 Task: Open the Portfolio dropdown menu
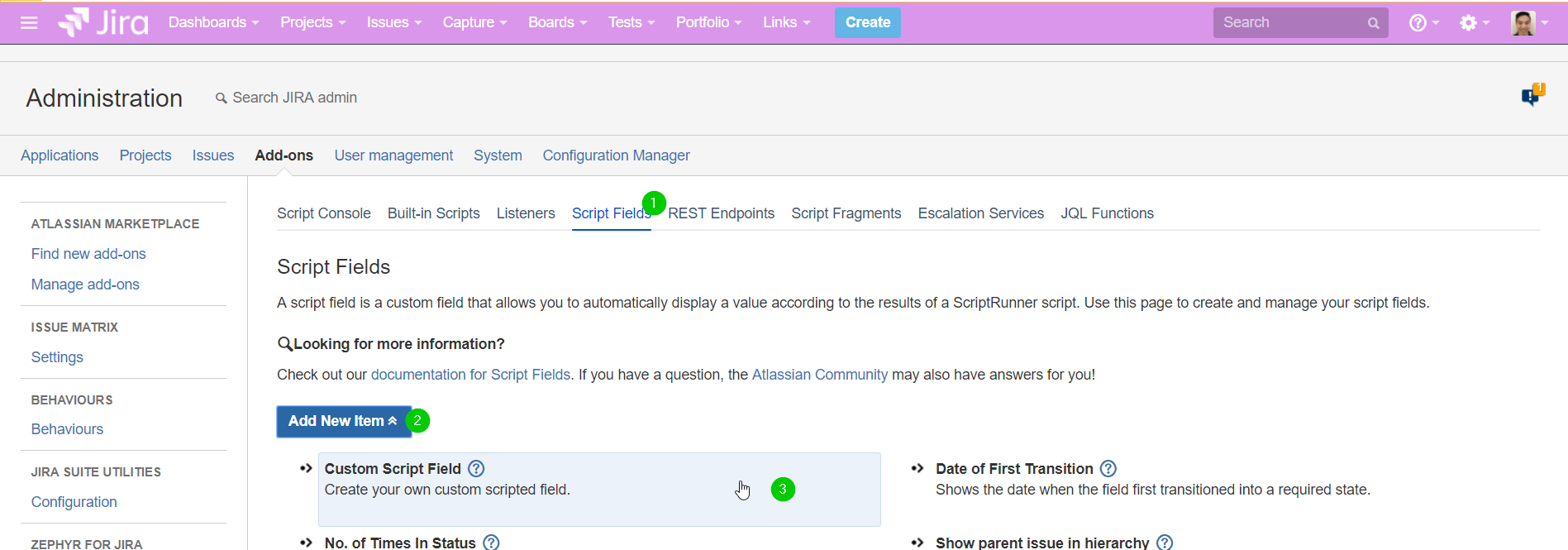[708, 22]
